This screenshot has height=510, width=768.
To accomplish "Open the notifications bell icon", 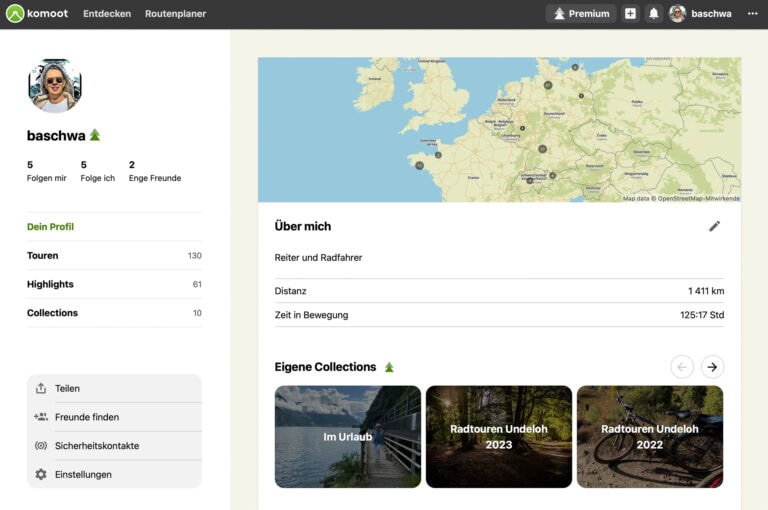I will tap(653, 14).
